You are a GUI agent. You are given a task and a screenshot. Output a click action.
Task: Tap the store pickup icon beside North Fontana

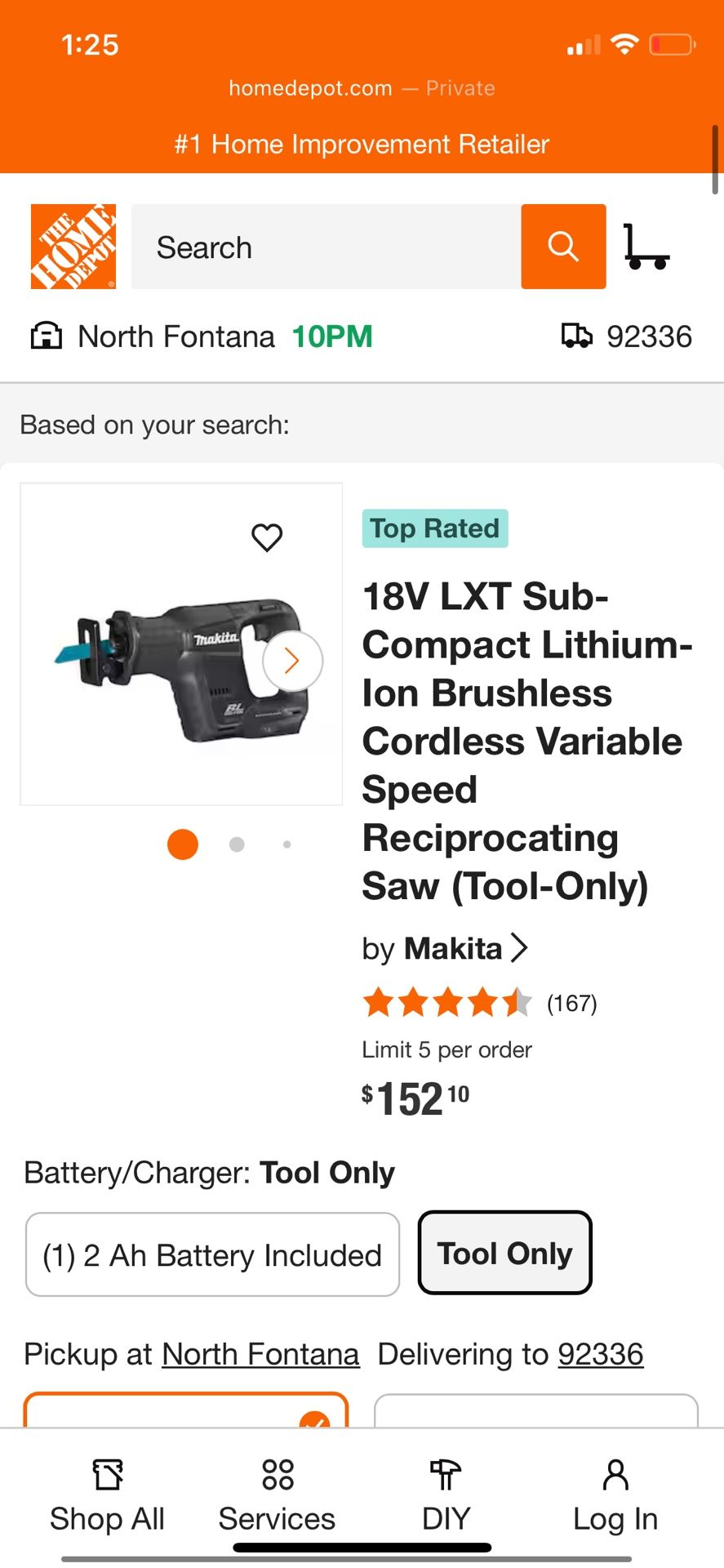pos(46,336)
